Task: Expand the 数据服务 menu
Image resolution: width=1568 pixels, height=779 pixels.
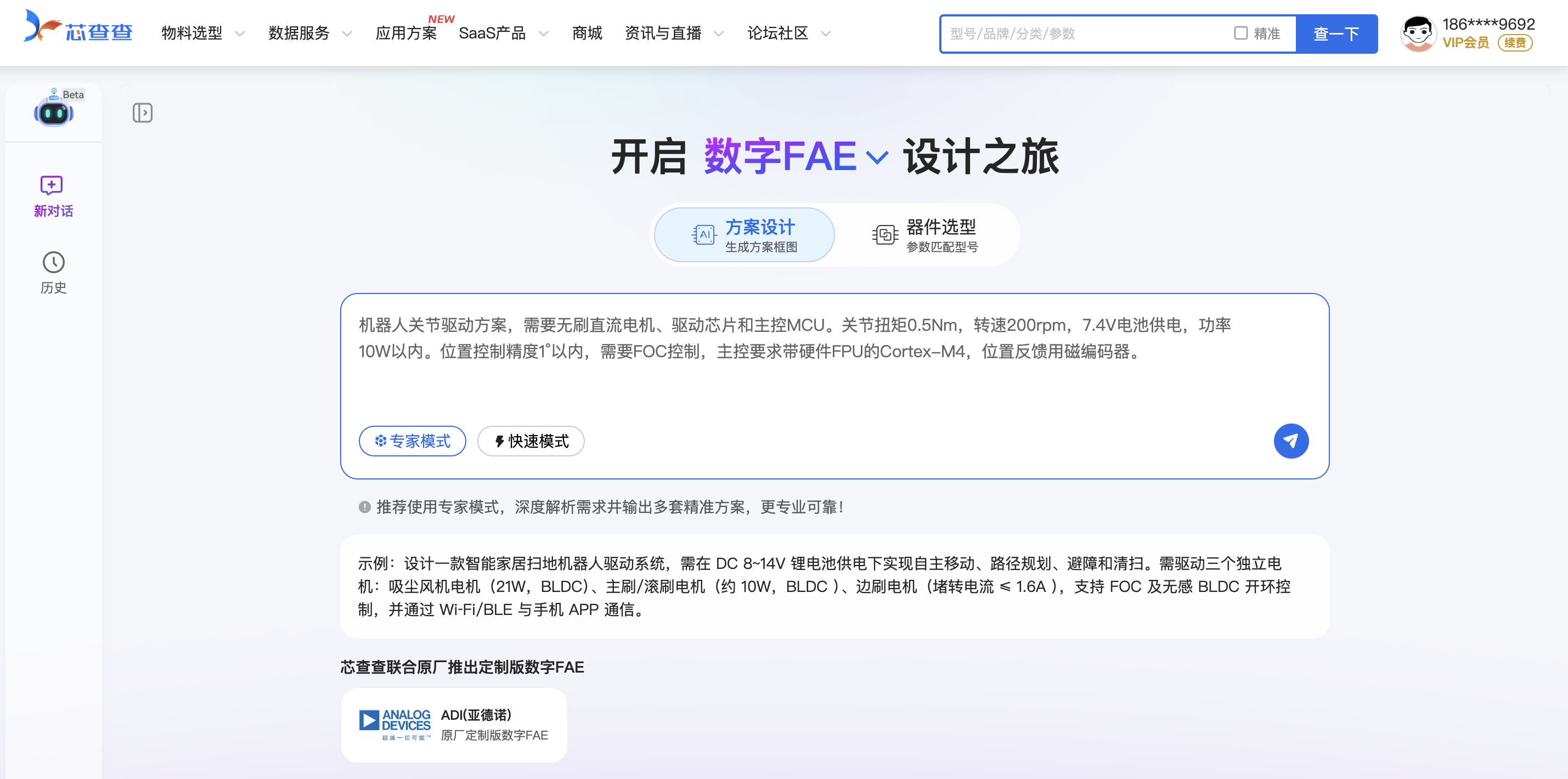Action: pos(311,33)
